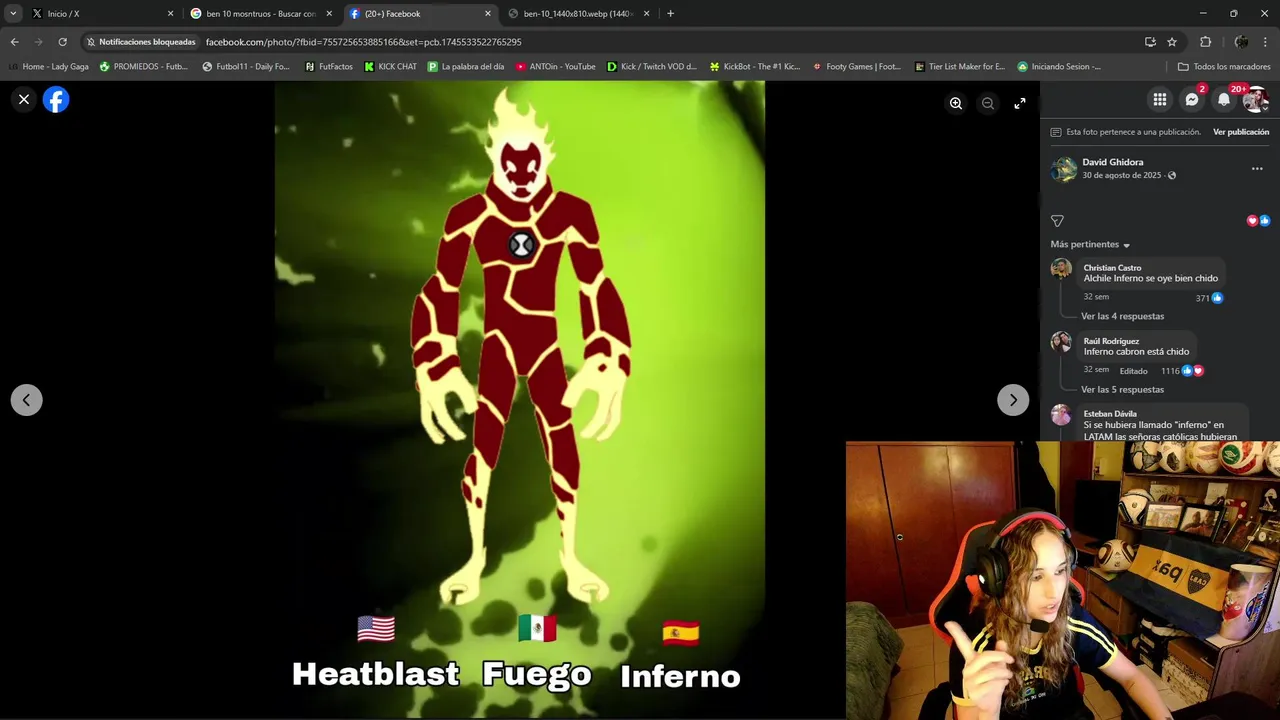
Task: Open David Ghidora's profile picture
Action: click(x=1063, y=169)
